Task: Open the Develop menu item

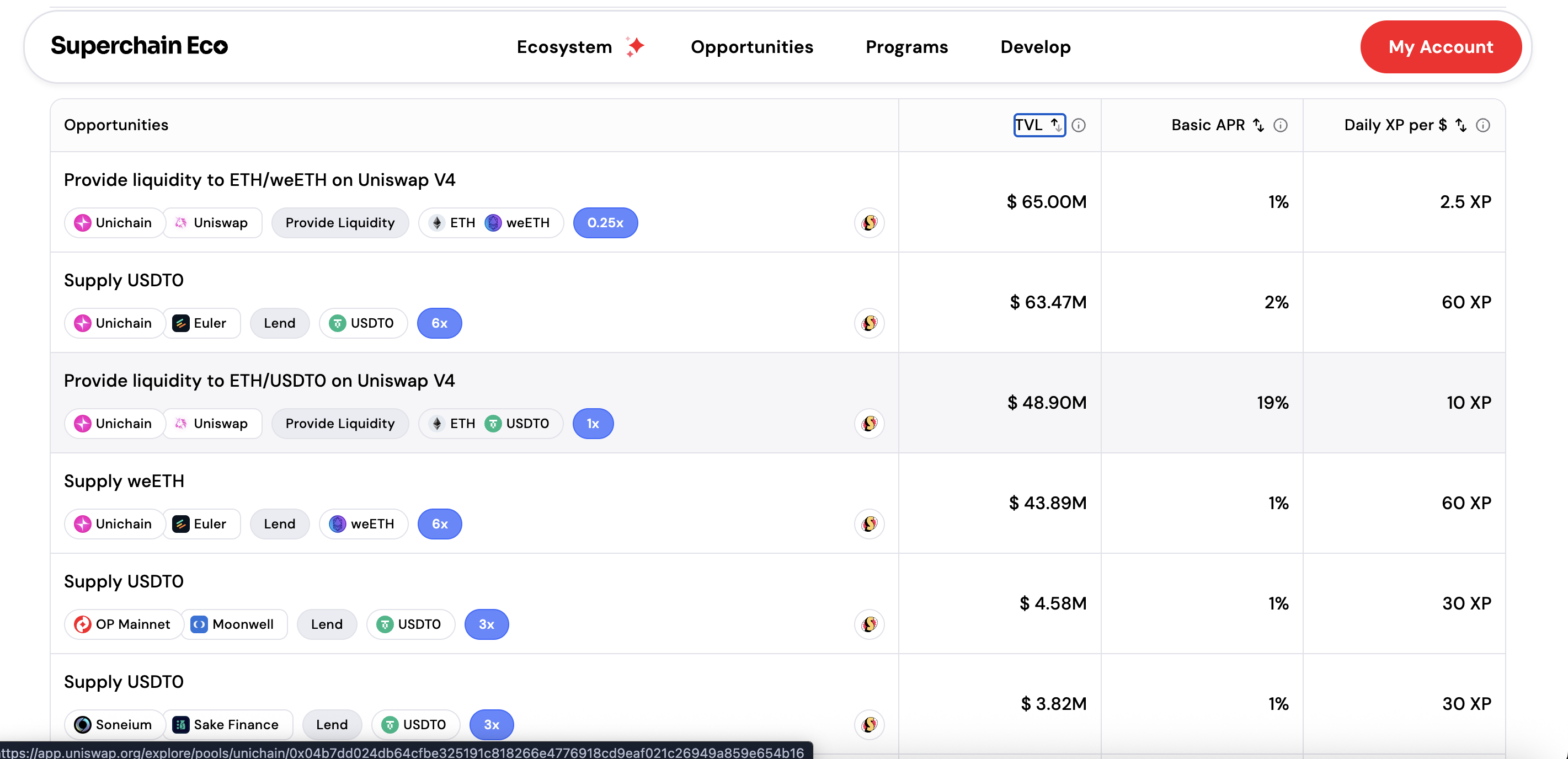Action: [1036, 47]
